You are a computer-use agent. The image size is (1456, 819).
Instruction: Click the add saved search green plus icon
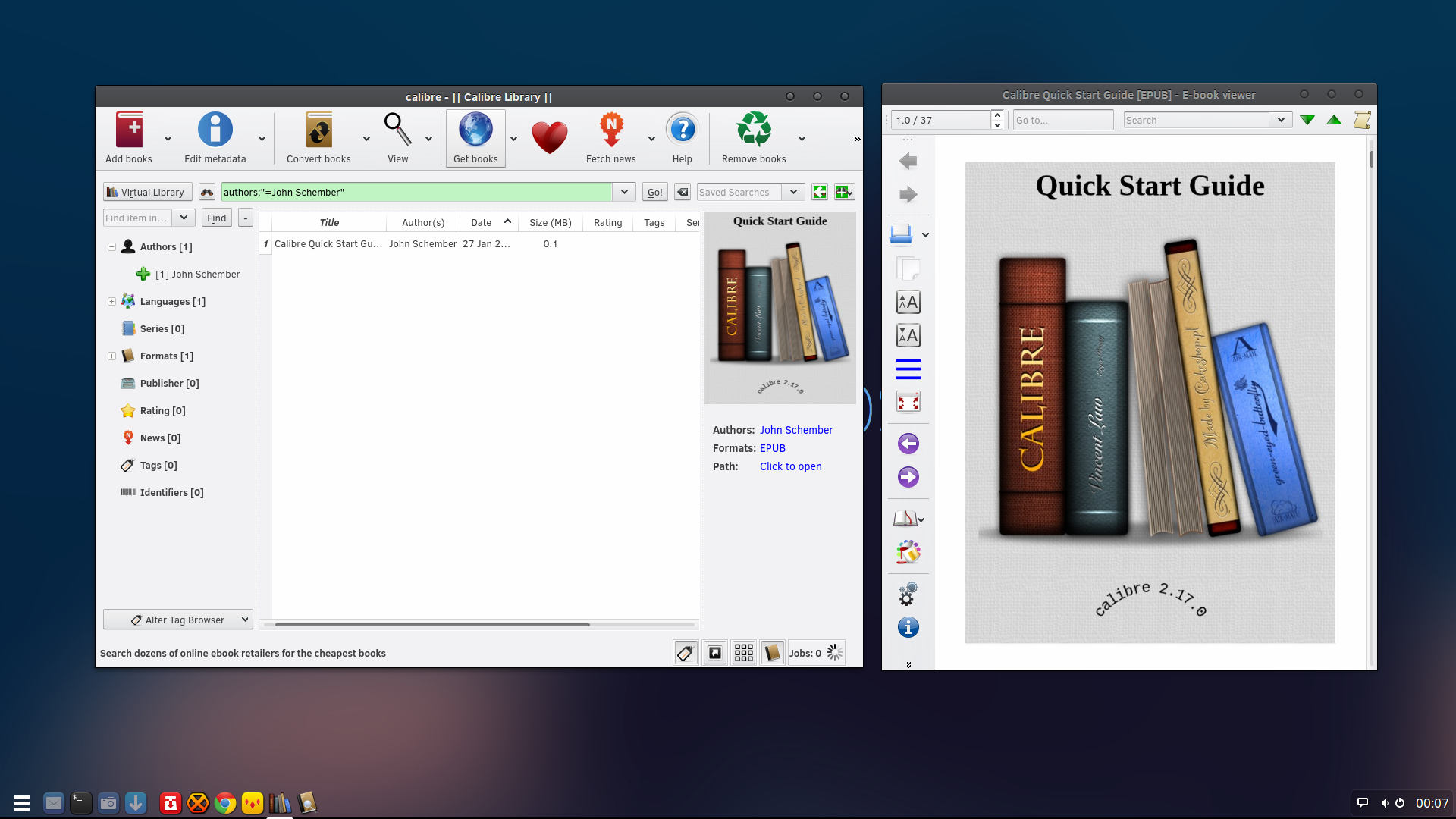844,193
